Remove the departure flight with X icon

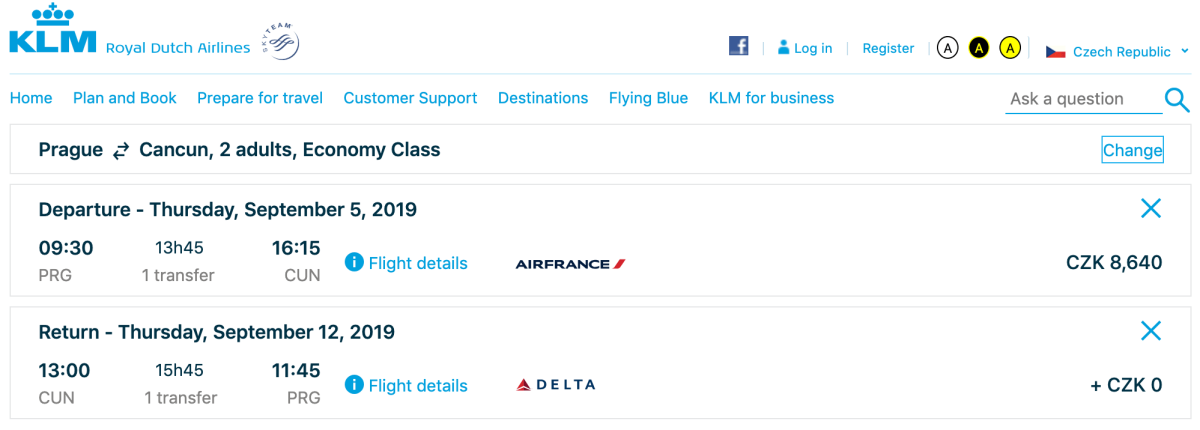[1151, 209]
